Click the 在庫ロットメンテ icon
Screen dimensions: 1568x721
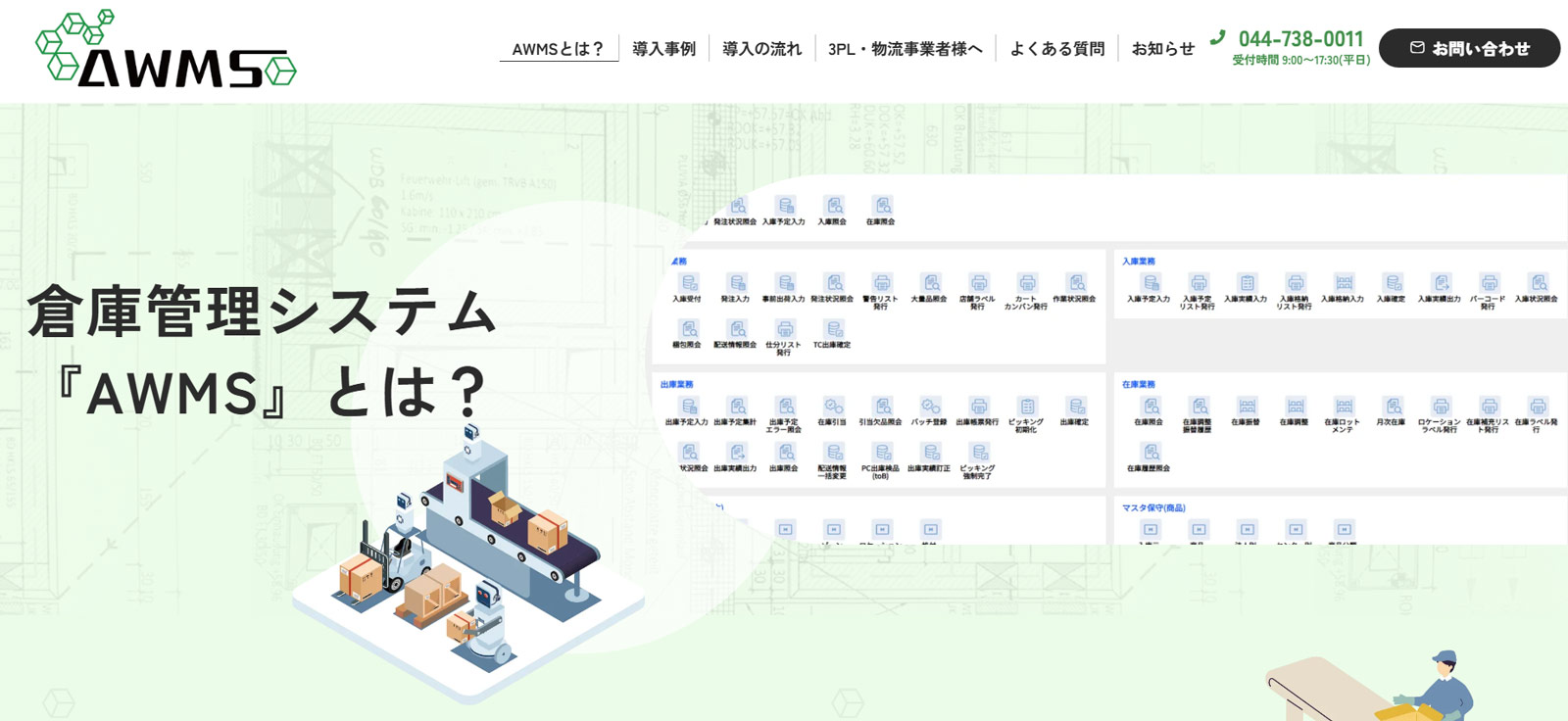pyautogui.click(x=1344, y=406)
